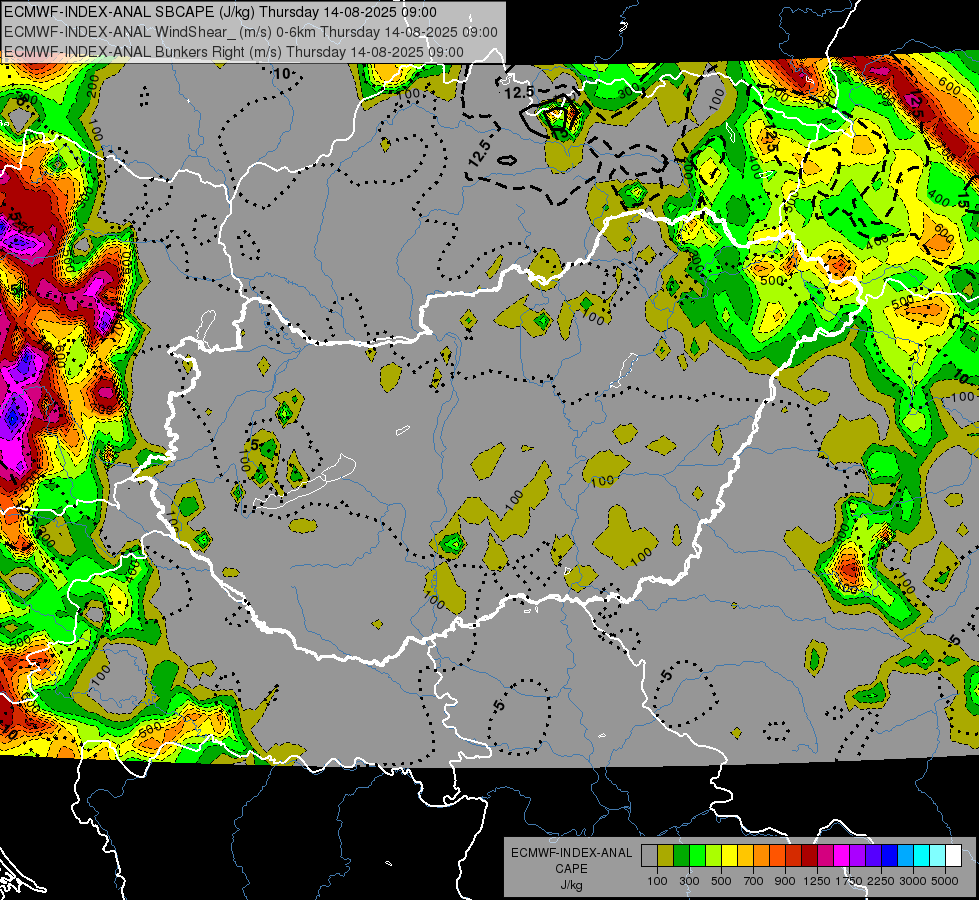Select the bright magenta legend swatch
This screenshot has width=979, height=900.
pyautogui.click(x=842, y=856)
